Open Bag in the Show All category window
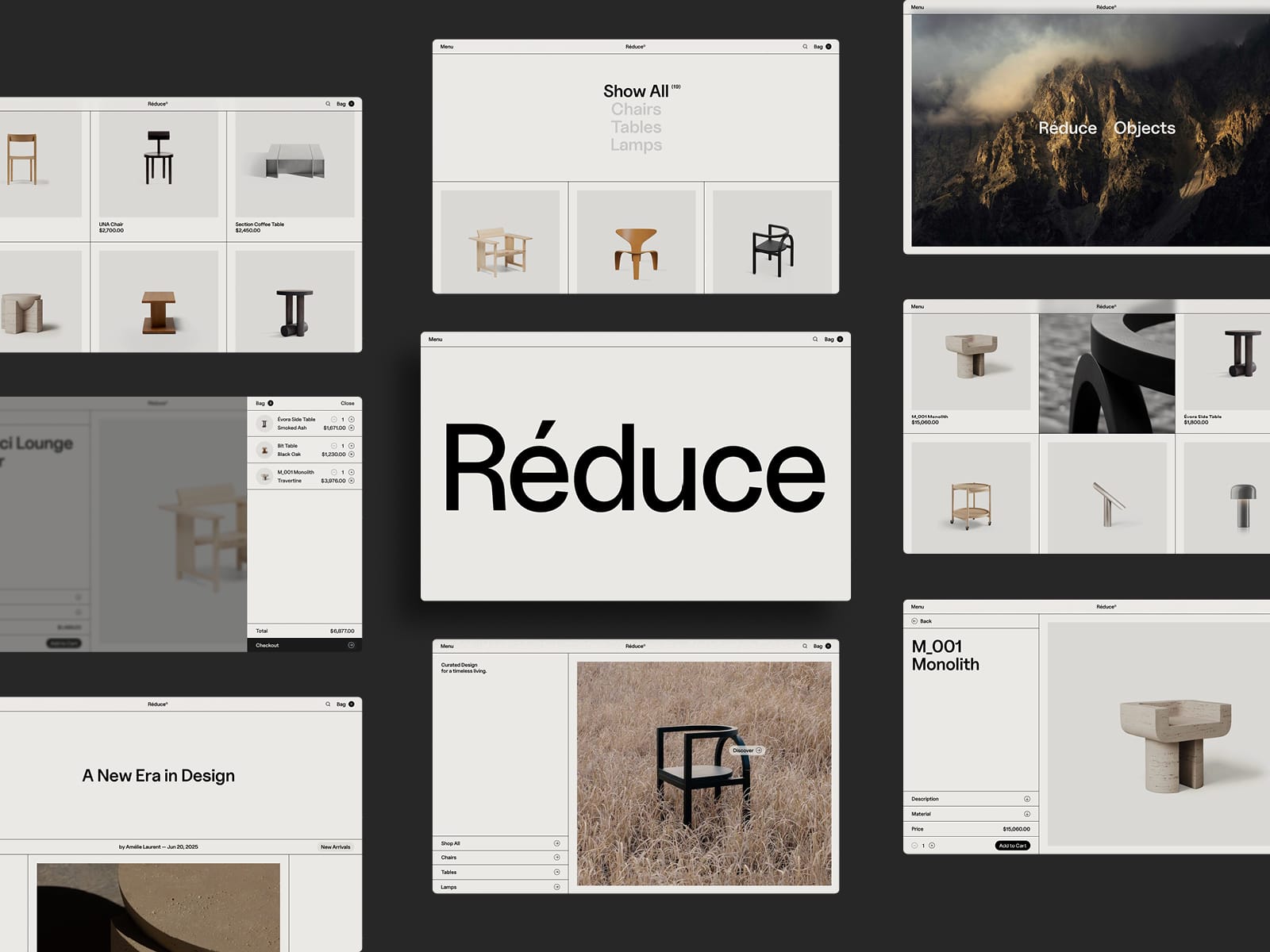The width and height of the screenshot is (1270, 952). coord(822,47)
